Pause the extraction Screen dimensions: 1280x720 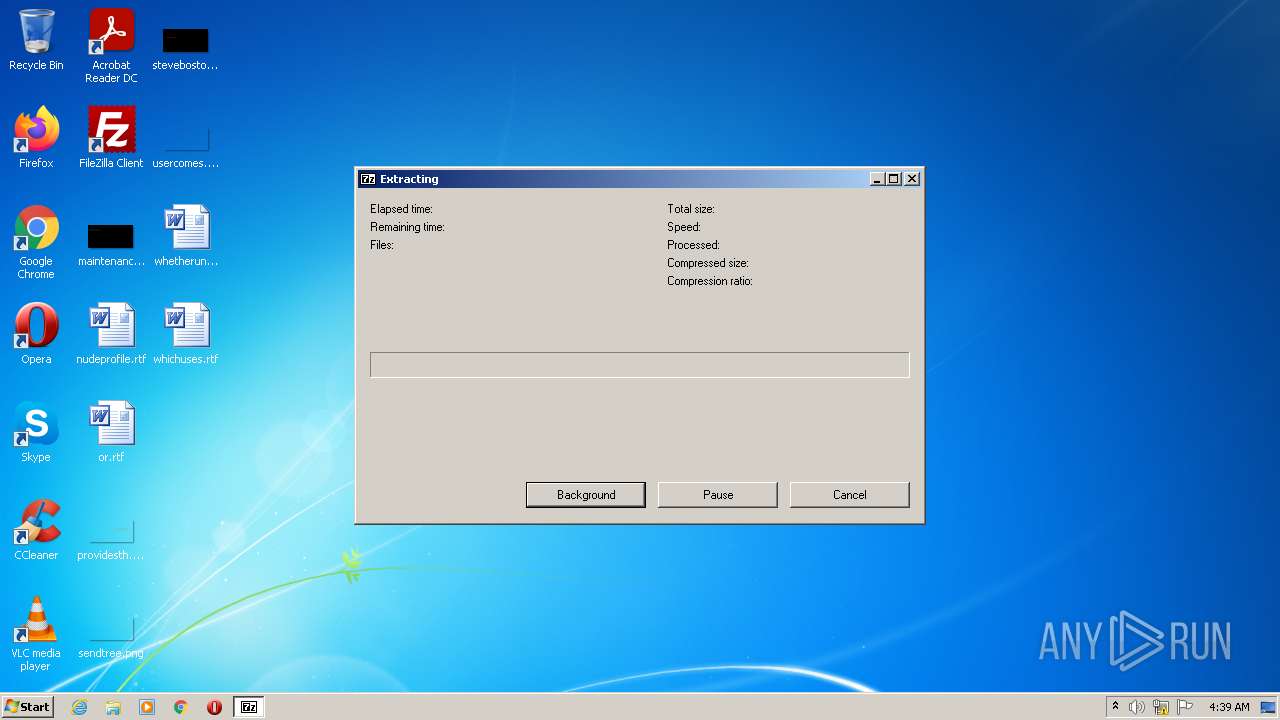click(x=718, y=495)
